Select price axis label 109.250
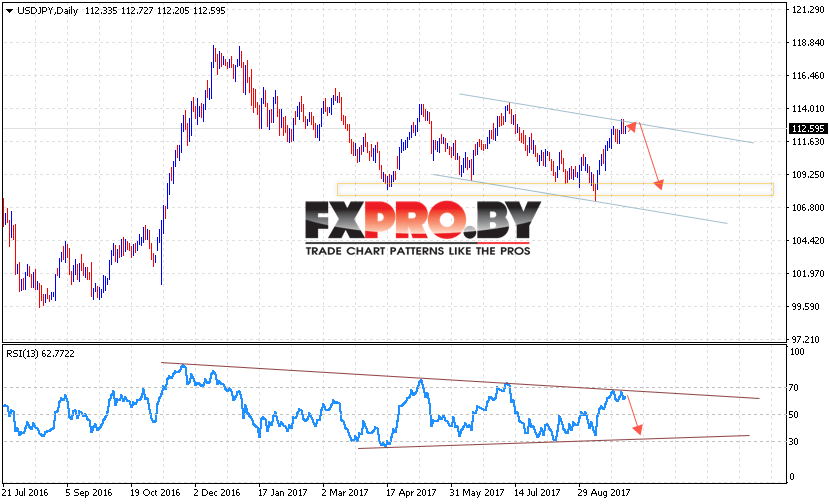The width and height of the screenshot is (829, 504). 808,175
